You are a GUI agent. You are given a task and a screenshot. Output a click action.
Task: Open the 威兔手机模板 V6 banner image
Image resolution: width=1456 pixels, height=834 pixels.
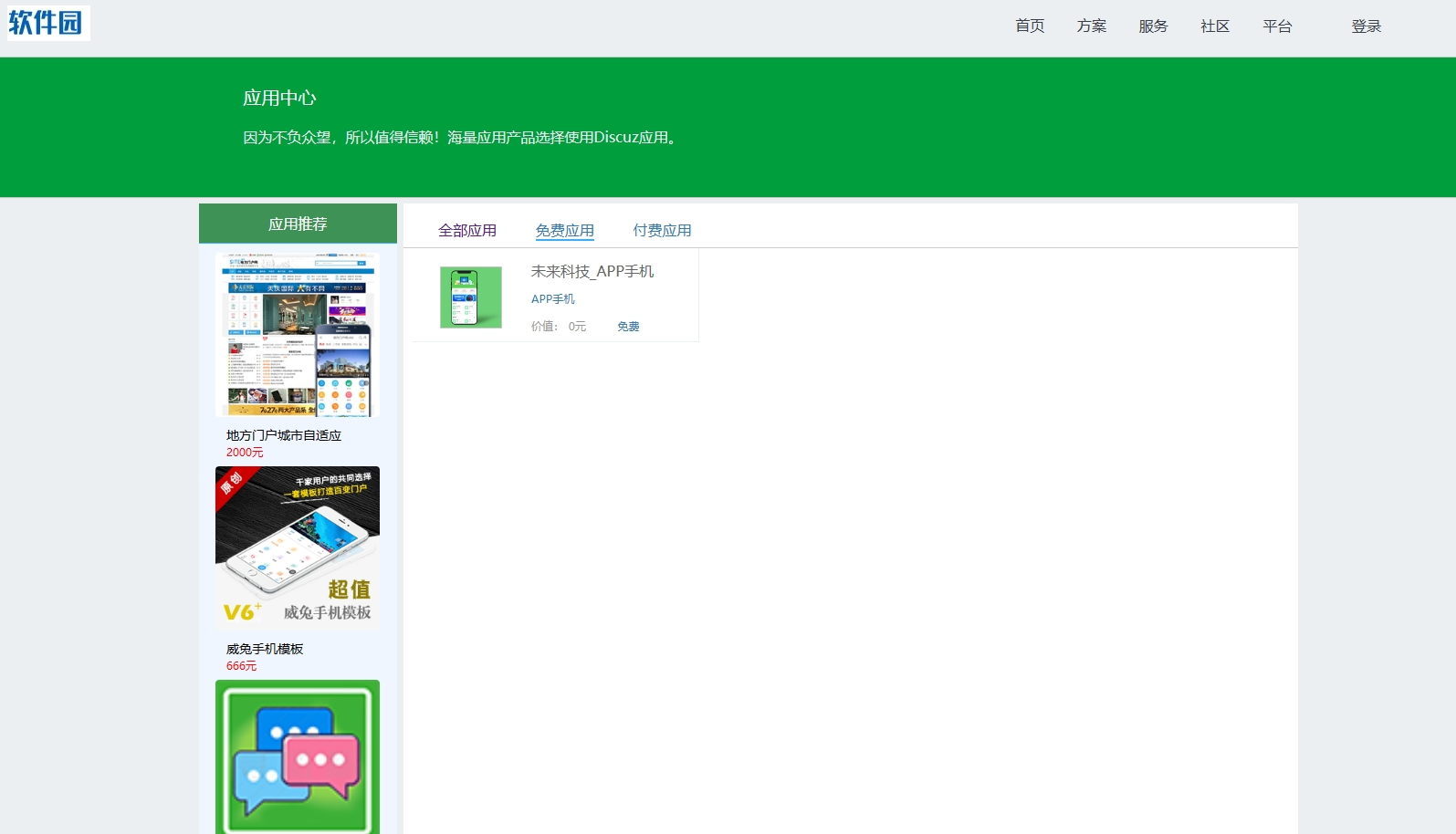(x=298, y=548)
